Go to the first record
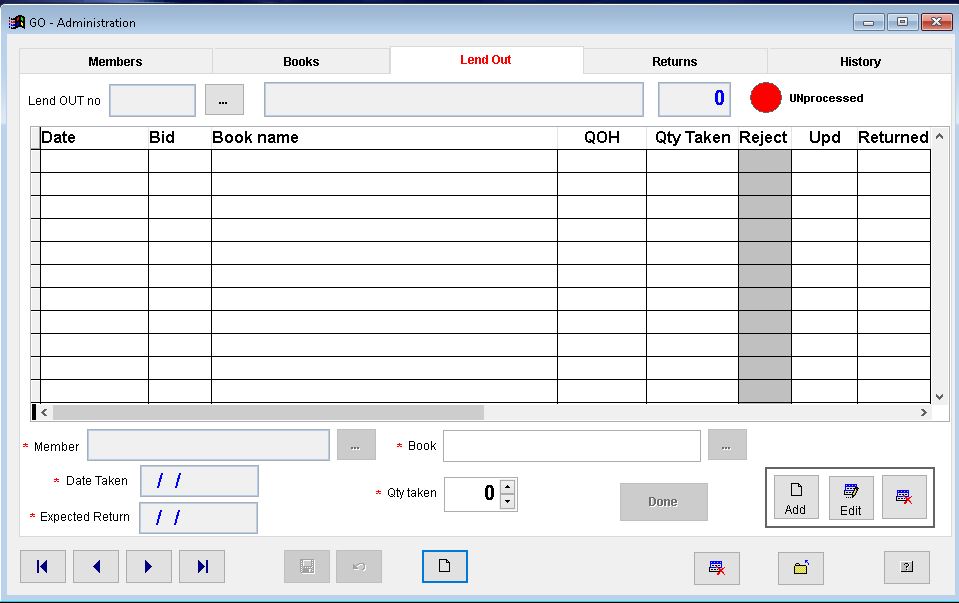This screenshot has width=959, height=603. click(x=42, y=567)
